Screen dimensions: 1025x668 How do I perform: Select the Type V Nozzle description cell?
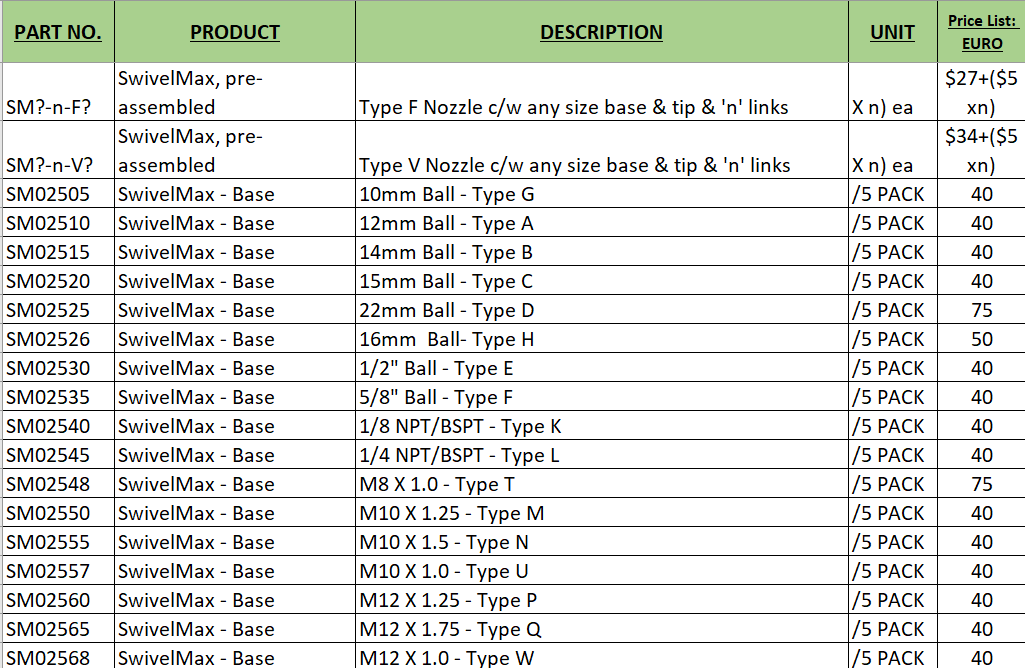point(601,150)
